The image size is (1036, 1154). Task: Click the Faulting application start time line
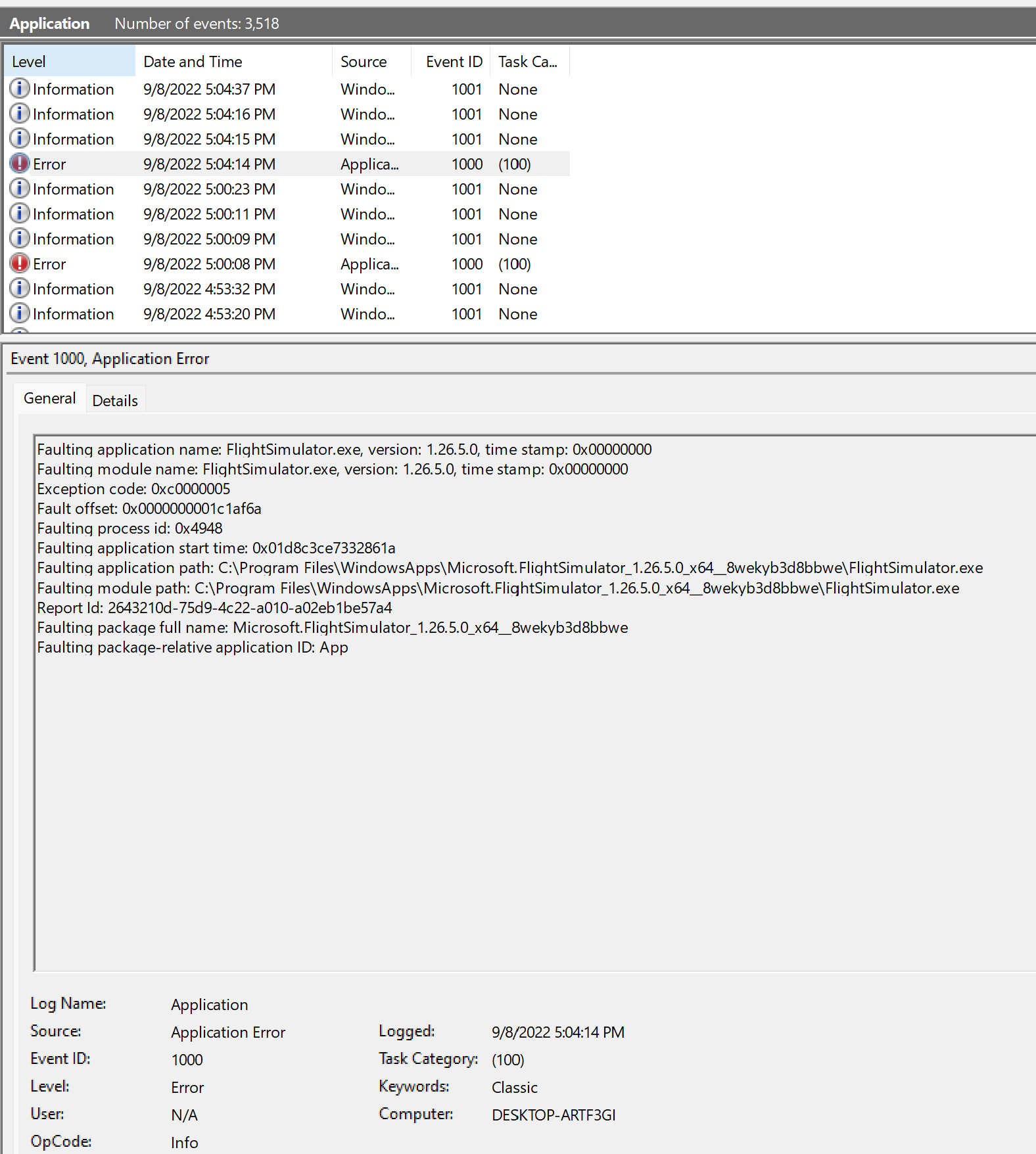point(216,548)
